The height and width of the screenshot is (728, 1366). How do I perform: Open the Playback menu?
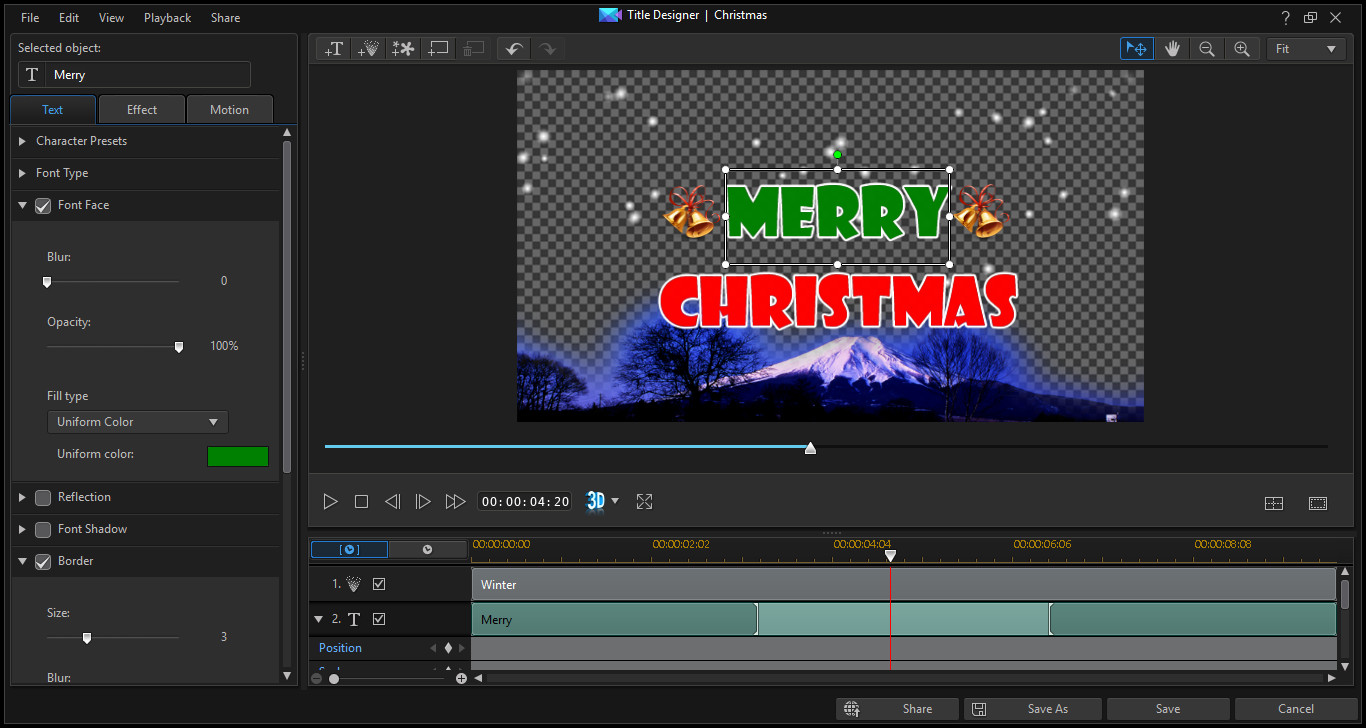coord(167,18)
